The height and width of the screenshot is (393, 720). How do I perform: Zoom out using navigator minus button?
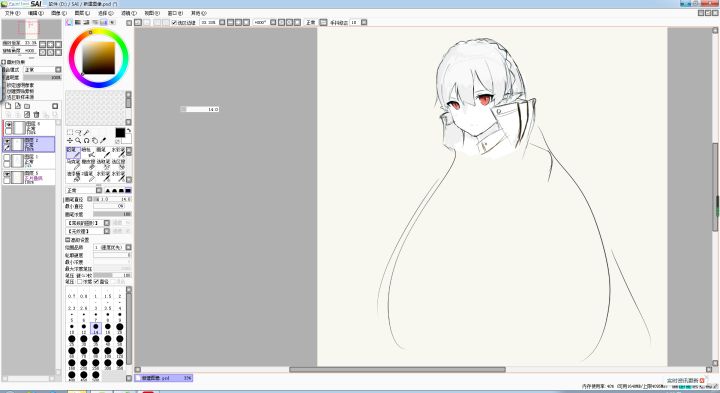[x=43, y=44]
